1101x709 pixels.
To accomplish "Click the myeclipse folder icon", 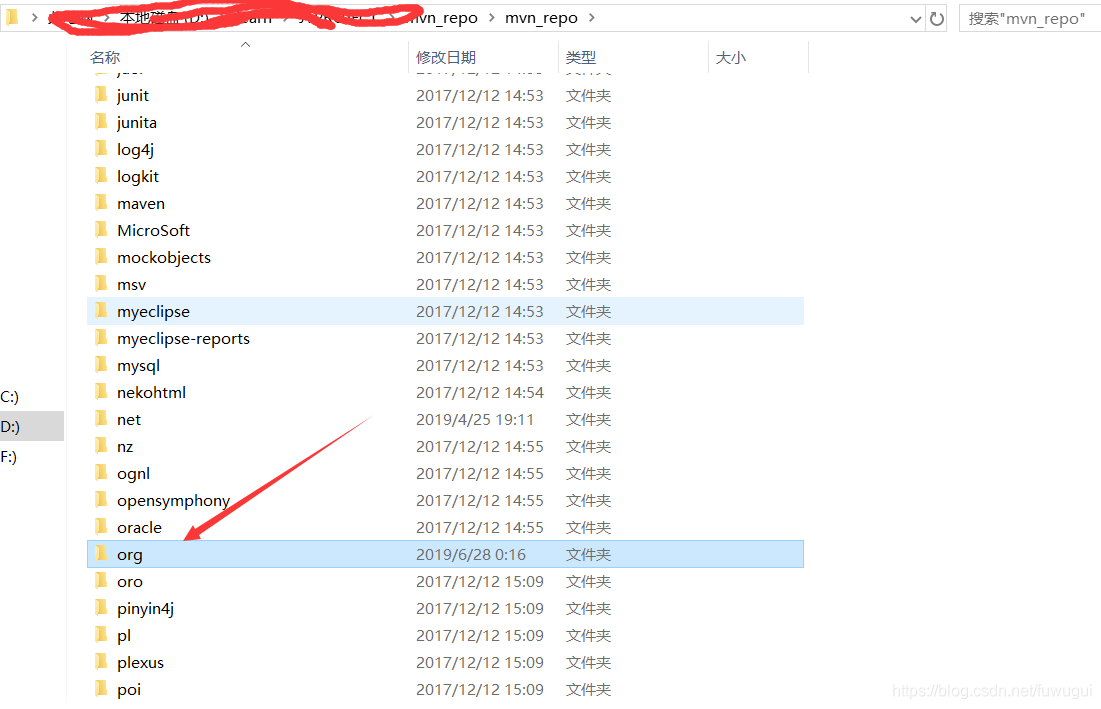I will [101, 311].
